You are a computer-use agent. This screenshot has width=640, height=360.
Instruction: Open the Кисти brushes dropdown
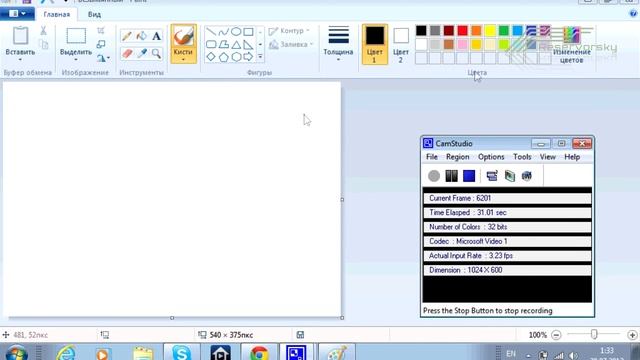183,60
